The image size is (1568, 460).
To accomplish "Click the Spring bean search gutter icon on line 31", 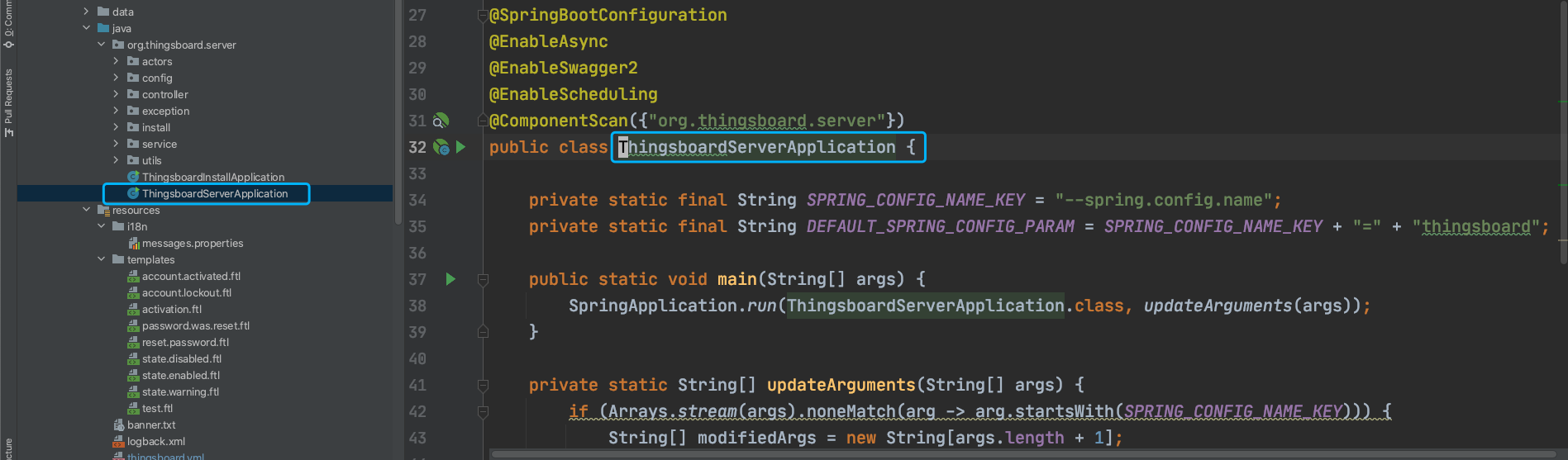I will pyautogui.click(x=441, y=121).
